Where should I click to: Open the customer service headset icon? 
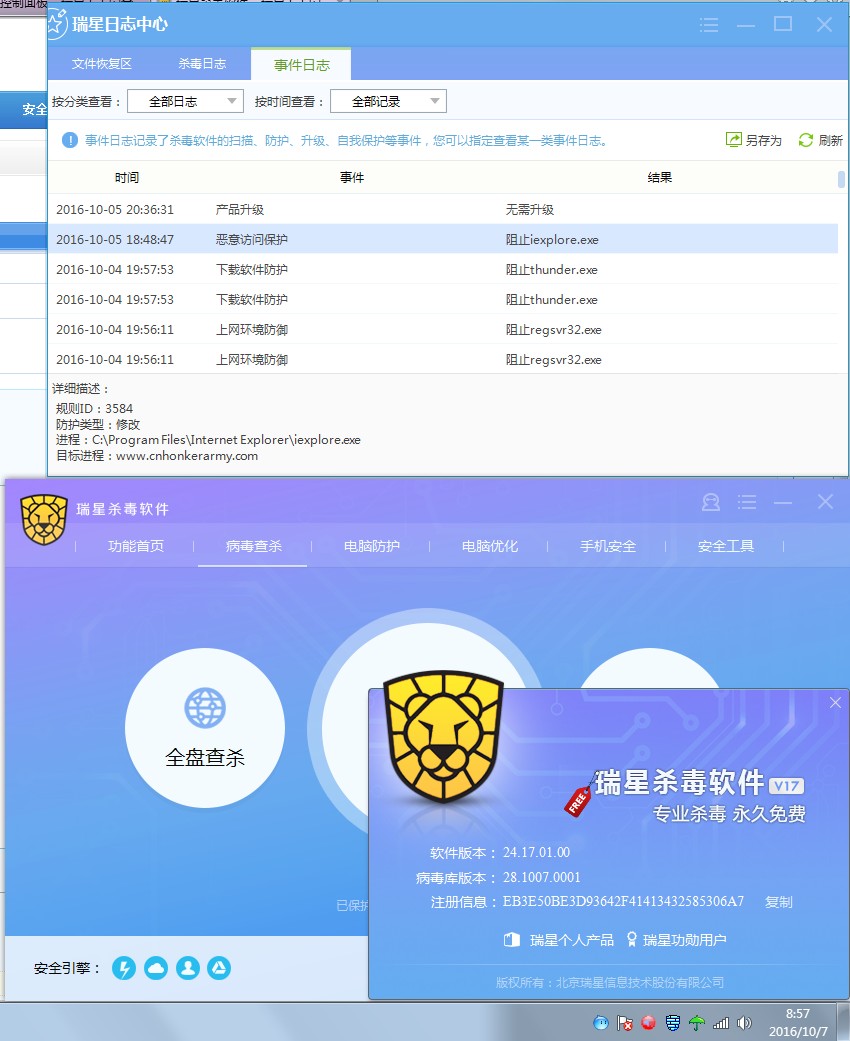point(711,502)
